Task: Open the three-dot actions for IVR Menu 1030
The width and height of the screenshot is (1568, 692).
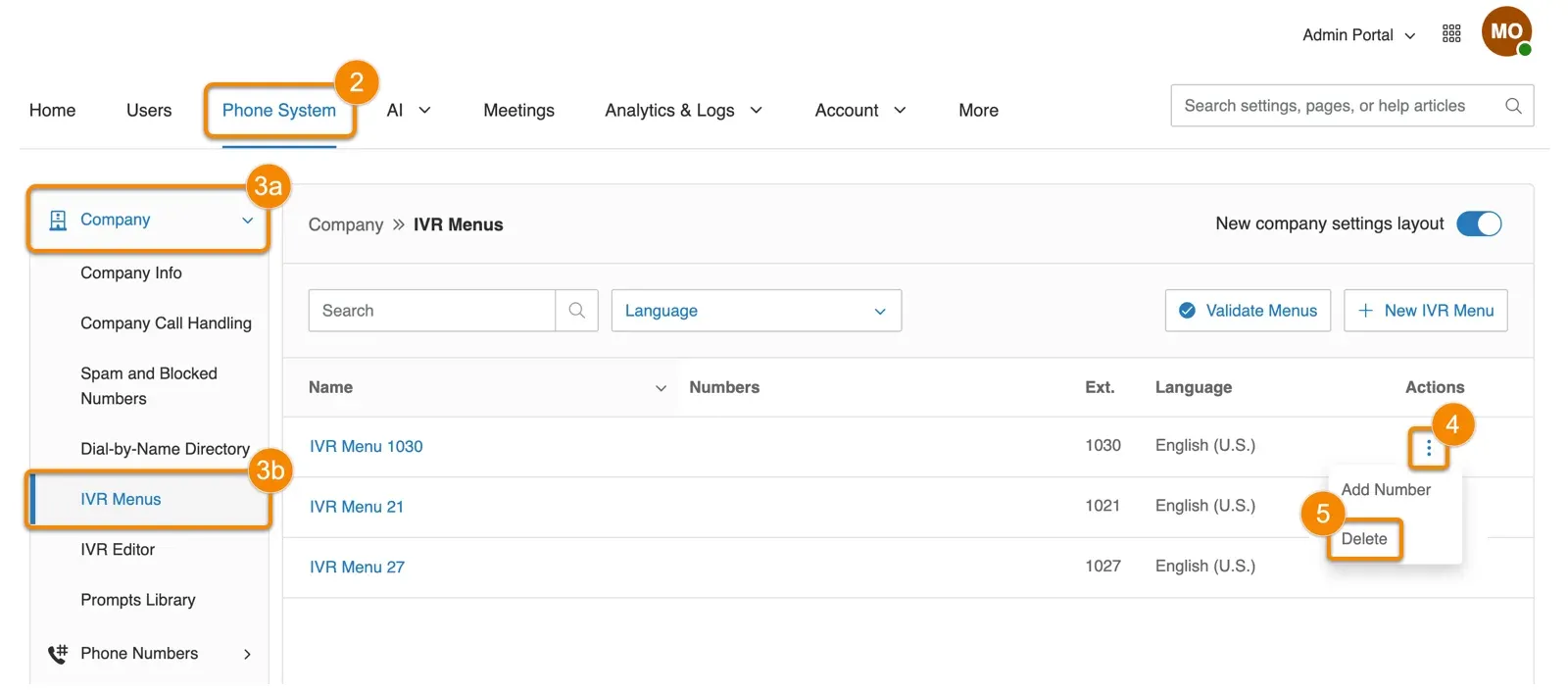Action: point(1429,448)
